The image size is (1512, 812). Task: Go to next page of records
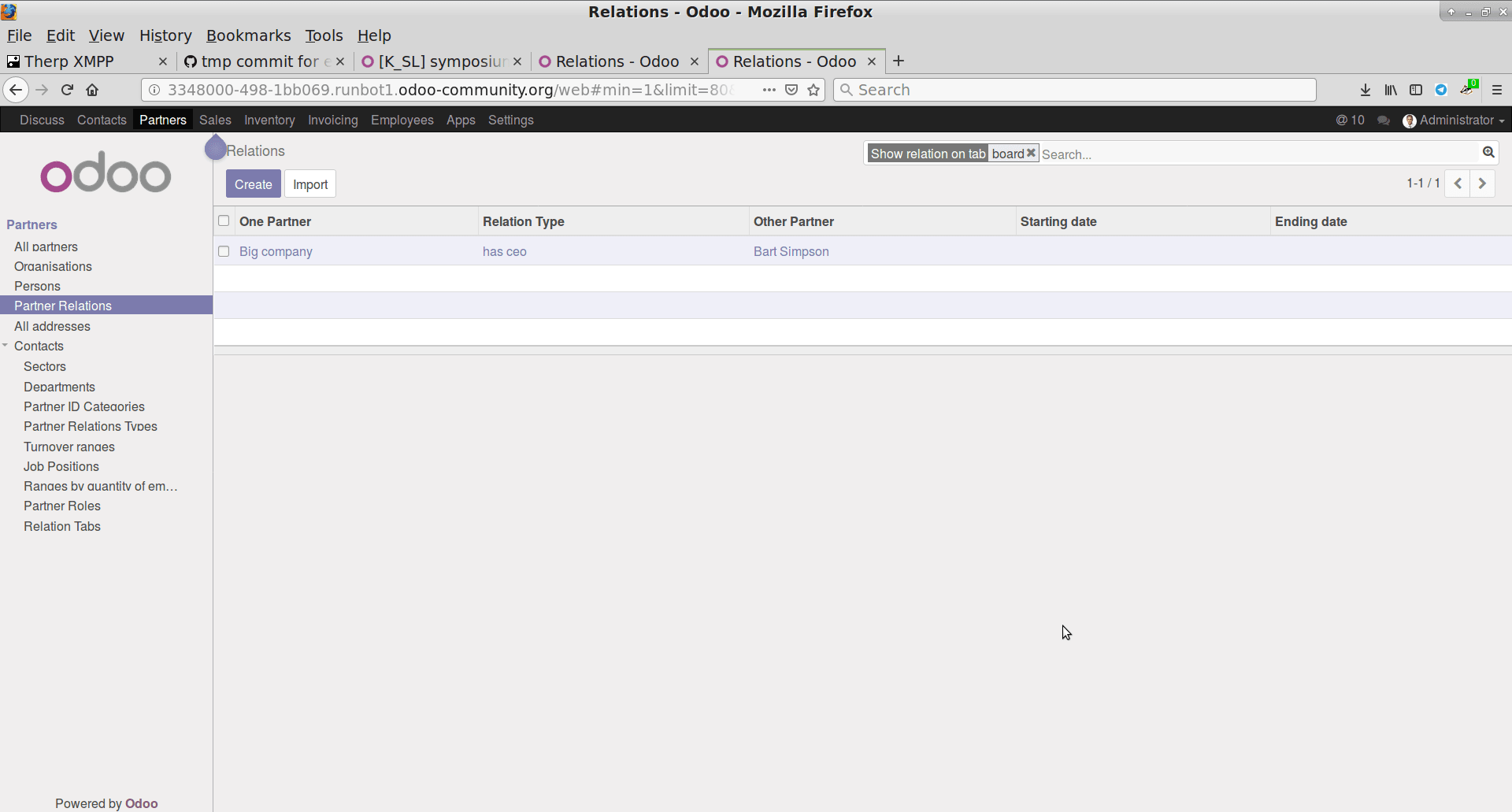point(1482,183)
